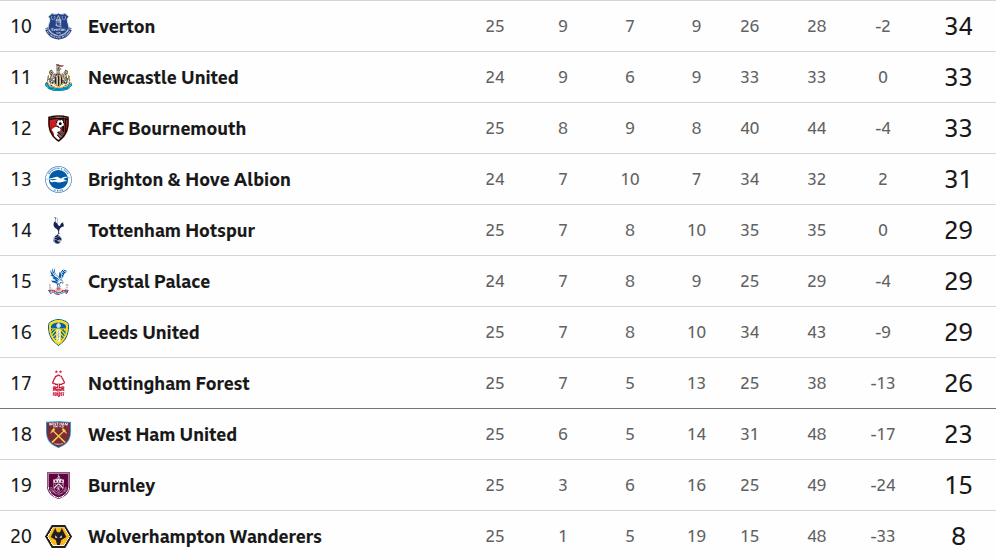
Task: Click the West Ham United crest
Action: coord(59,435)
